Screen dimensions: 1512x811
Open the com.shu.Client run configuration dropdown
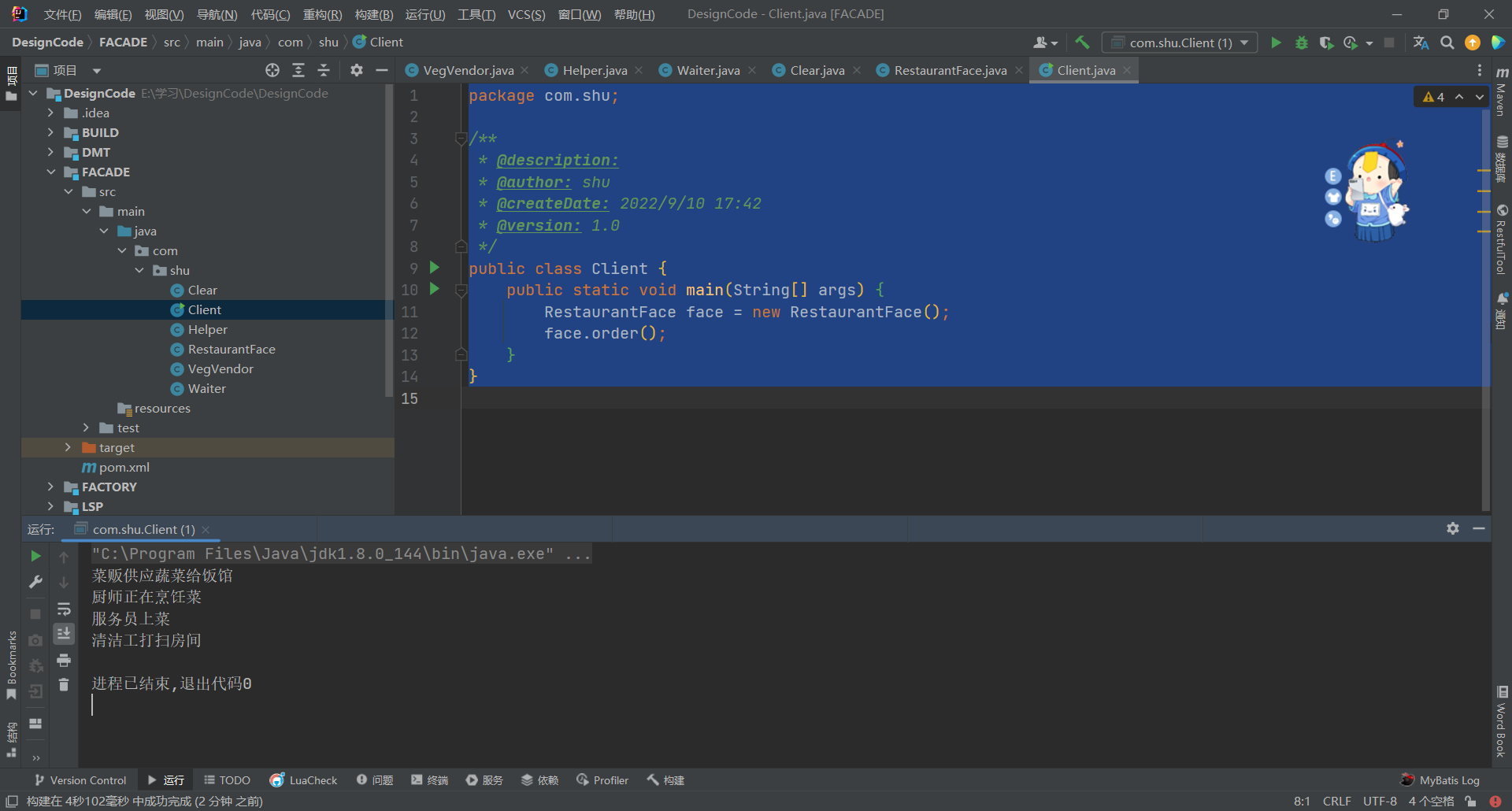pos(1180,43)
